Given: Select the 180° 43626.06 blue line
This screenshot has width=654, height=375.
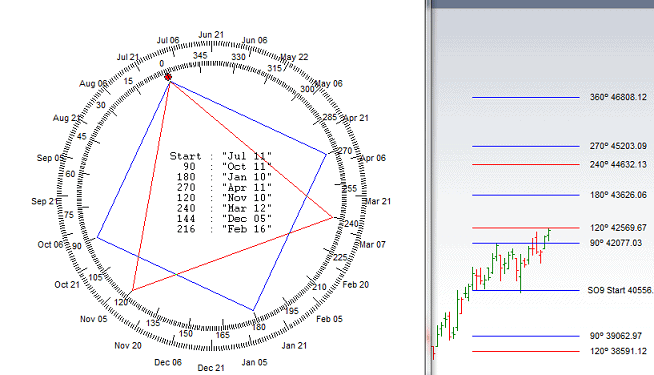Looking at the screenshot, I should [526, 195].
